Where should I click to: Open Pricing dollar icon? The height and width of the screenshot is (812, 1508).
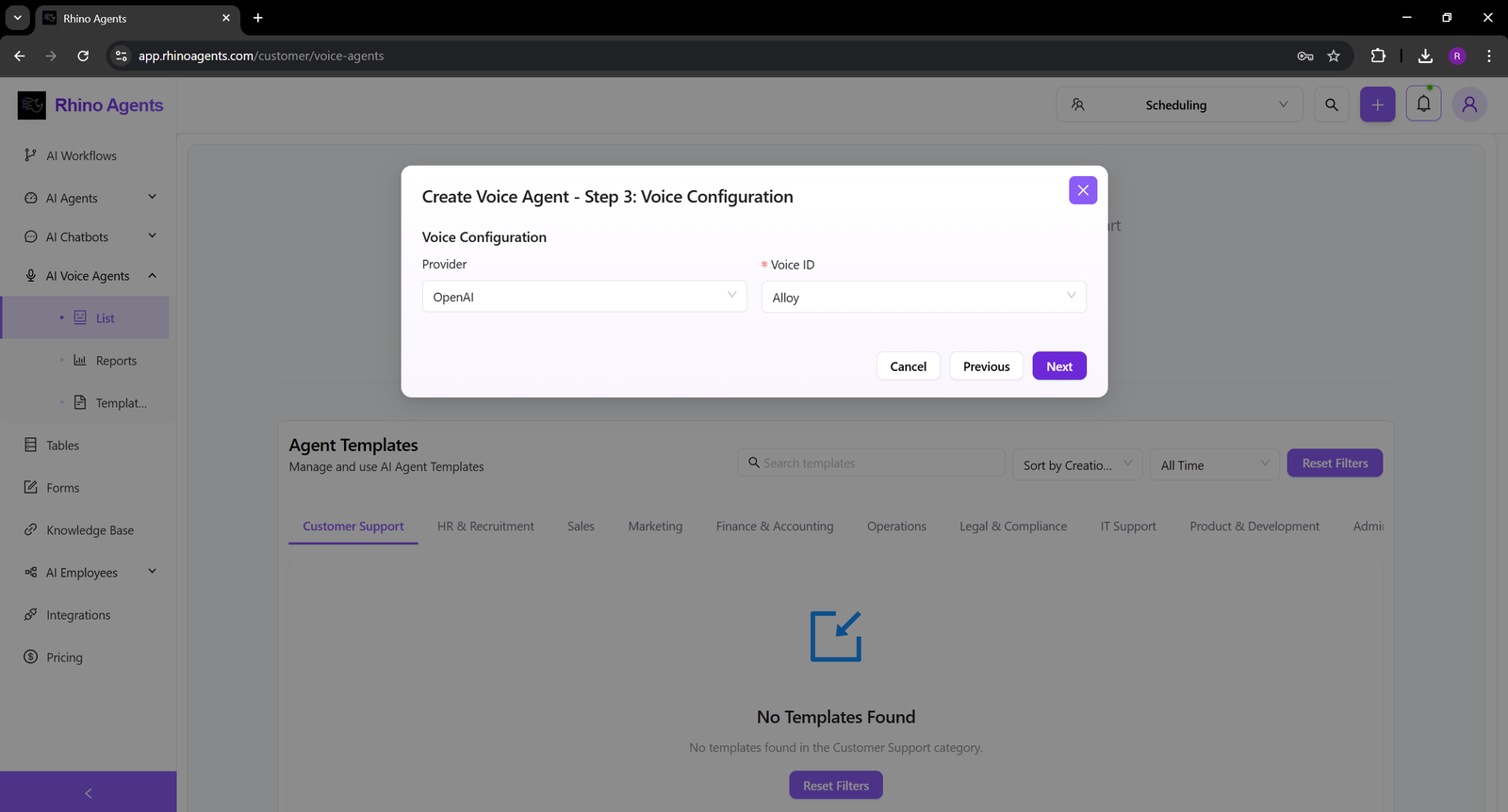click(x=31, y=657)
